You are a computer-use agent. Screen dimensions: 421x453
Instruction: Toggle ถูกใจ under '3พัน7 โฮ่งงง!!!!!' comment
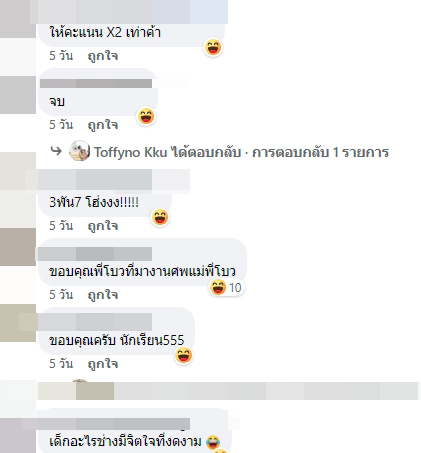tap(103, 226)
